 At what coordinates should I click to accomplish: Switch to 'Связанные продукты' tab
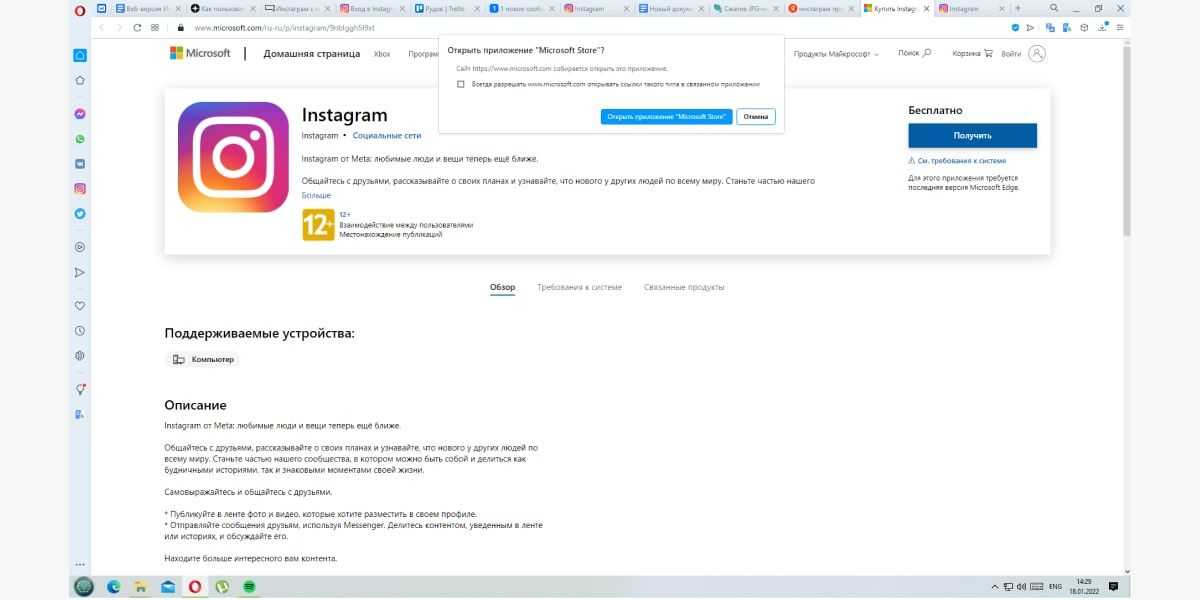click(x=684, y=287)
